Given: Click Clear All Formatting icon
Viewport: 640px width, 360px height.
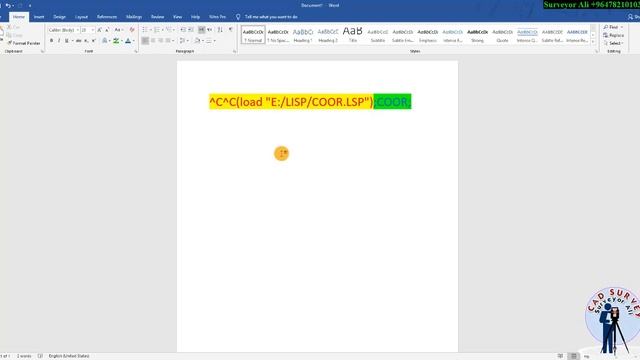Looking at the screenshot, I should coord(131,30).
